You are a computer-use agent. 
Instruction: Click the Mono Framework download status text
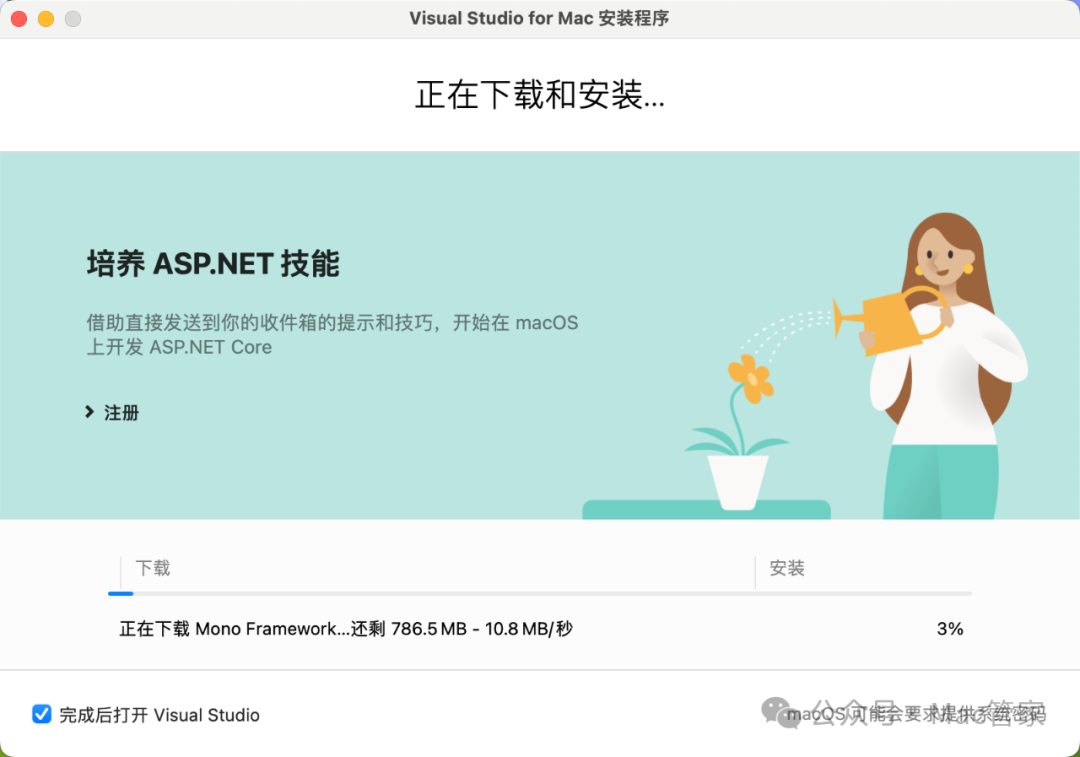346,629
